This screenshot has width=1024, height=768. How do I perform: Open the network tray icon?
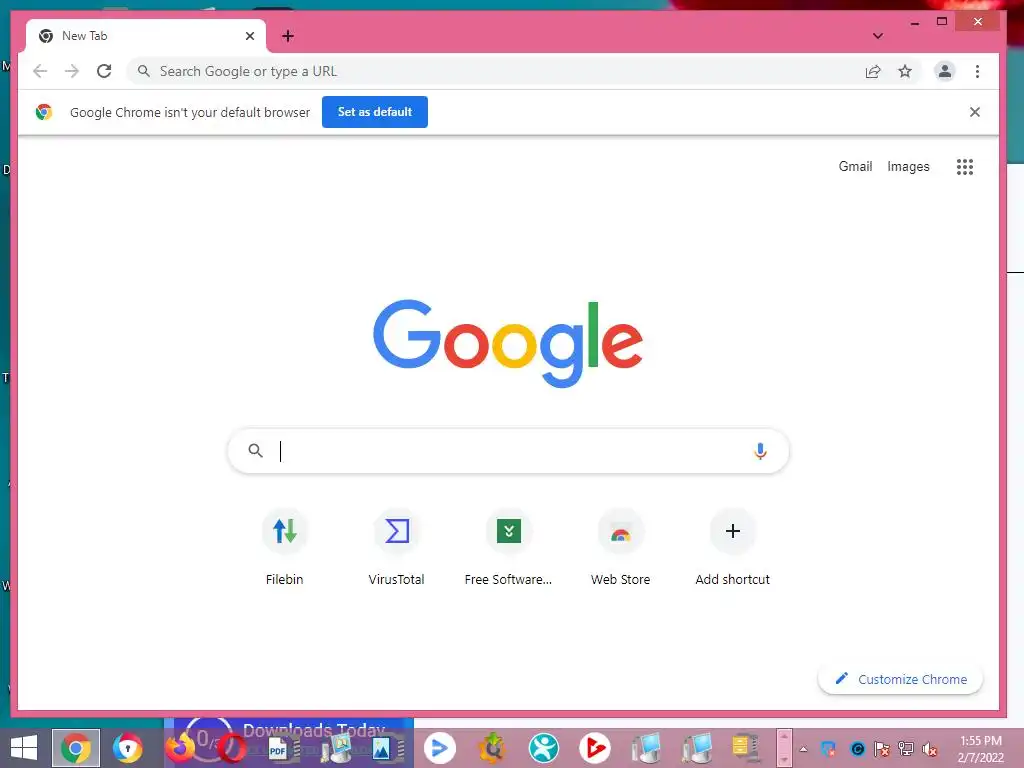906,749
